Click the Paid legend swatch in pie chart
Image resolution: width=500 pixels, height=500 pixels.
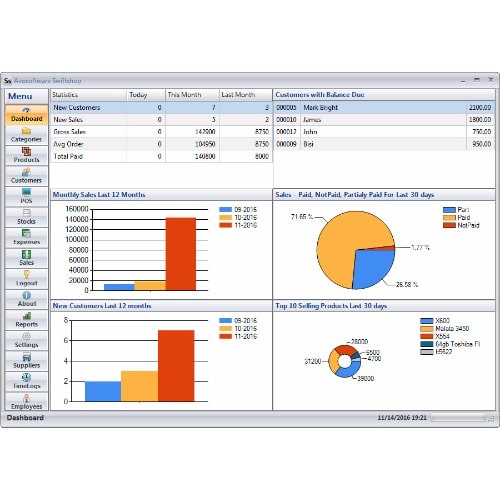[449, 218]
